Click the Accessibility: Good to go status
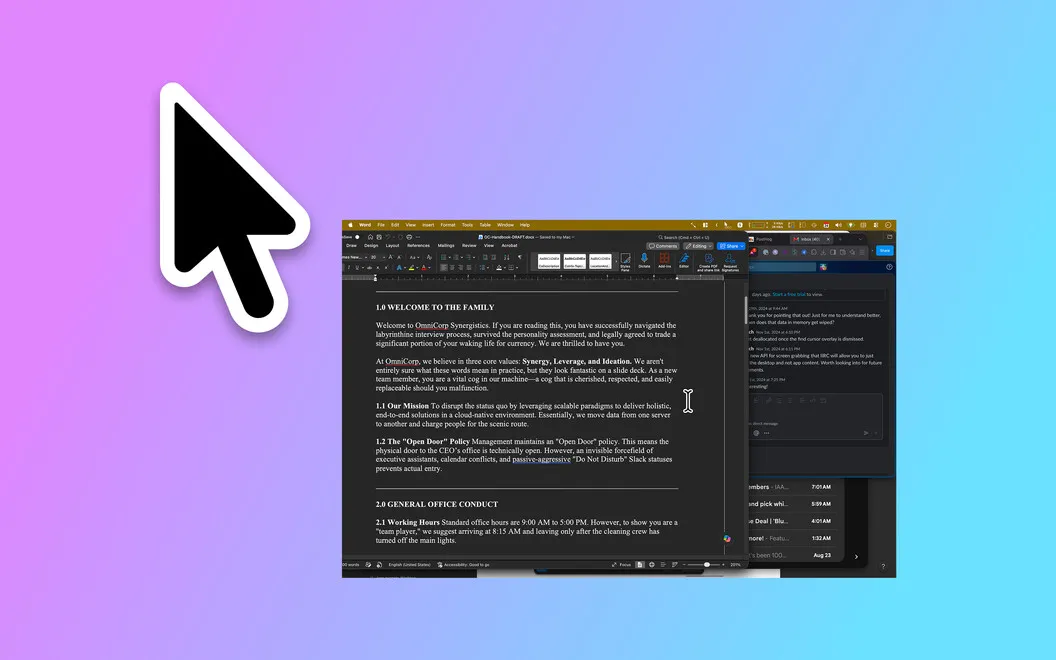 point(463,564)
